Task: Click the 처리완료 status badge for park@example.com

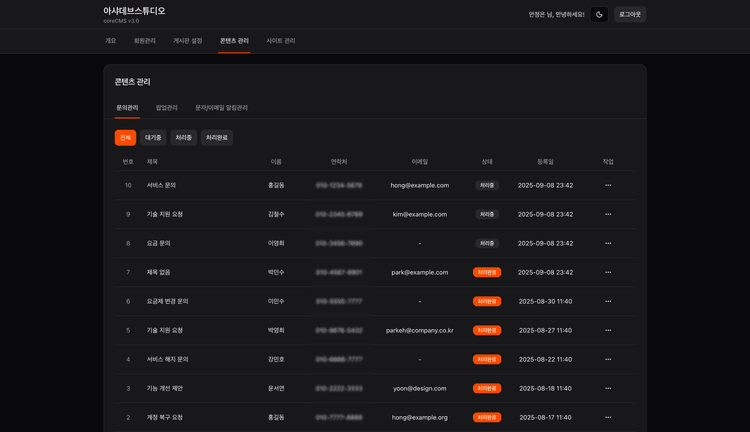Action: 487,272
